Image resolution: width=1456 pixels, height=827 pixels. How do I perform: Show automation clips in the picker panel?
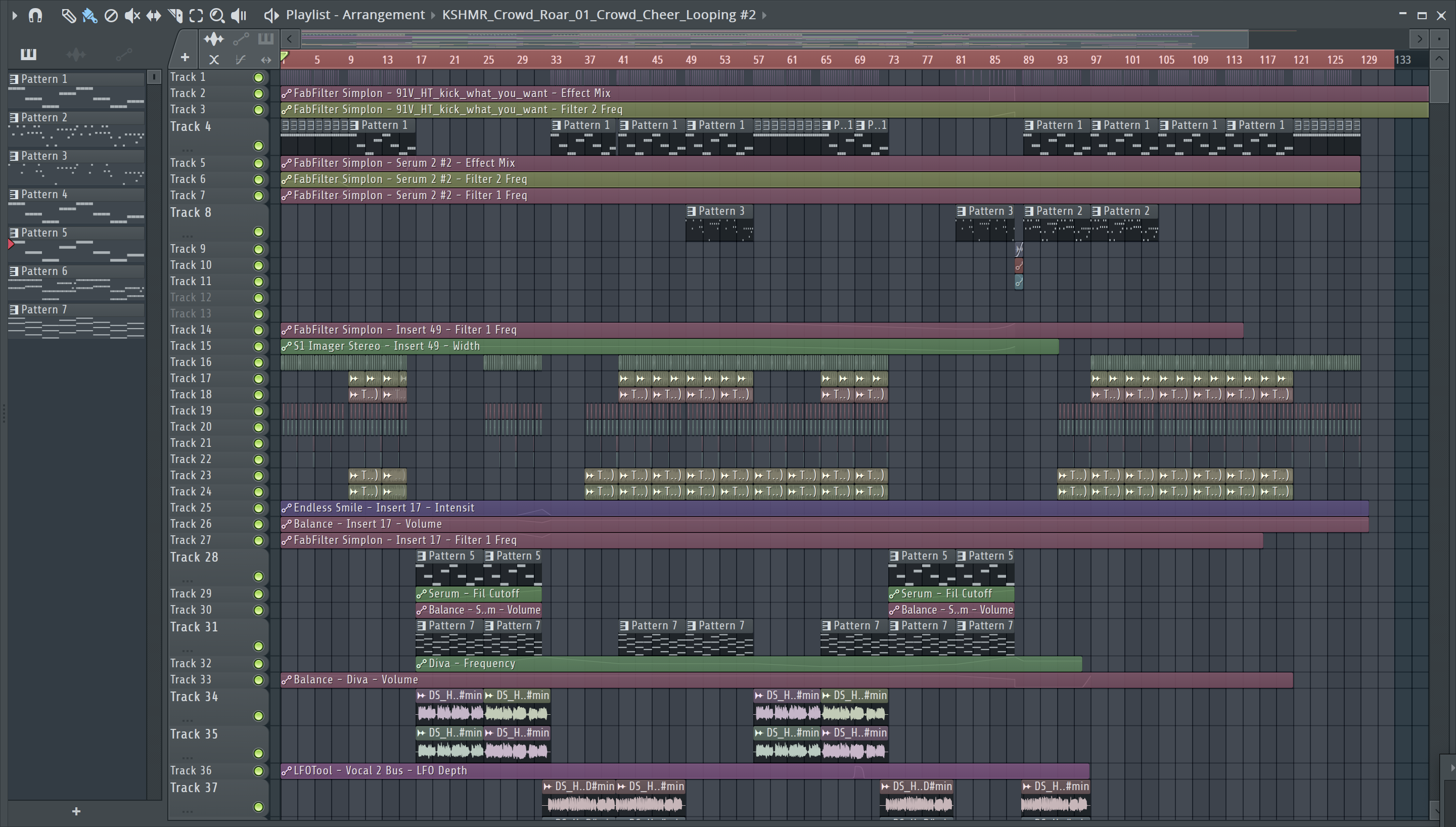(124, 55)
